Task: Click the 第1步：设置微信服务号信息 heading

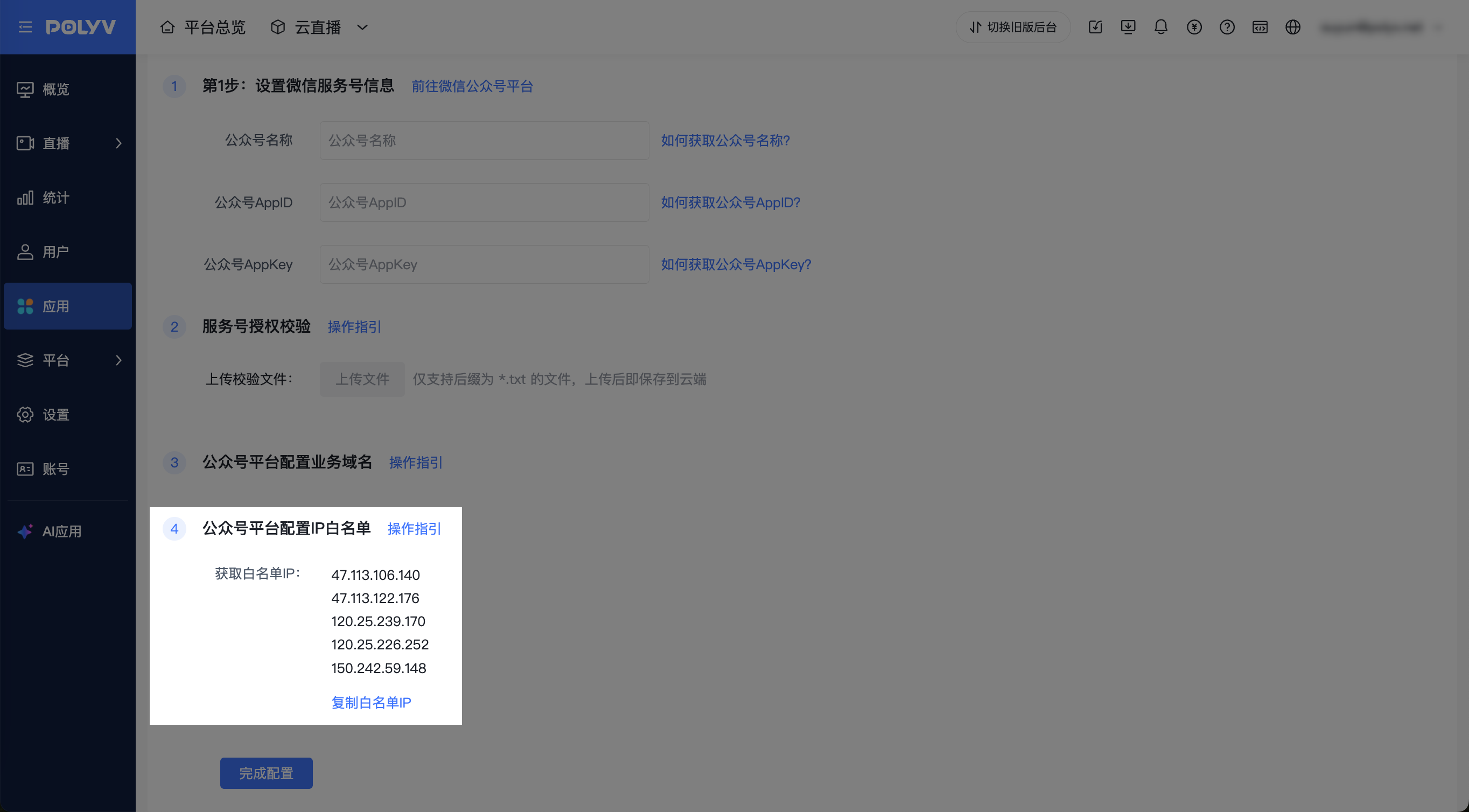Action: (298, 86)
